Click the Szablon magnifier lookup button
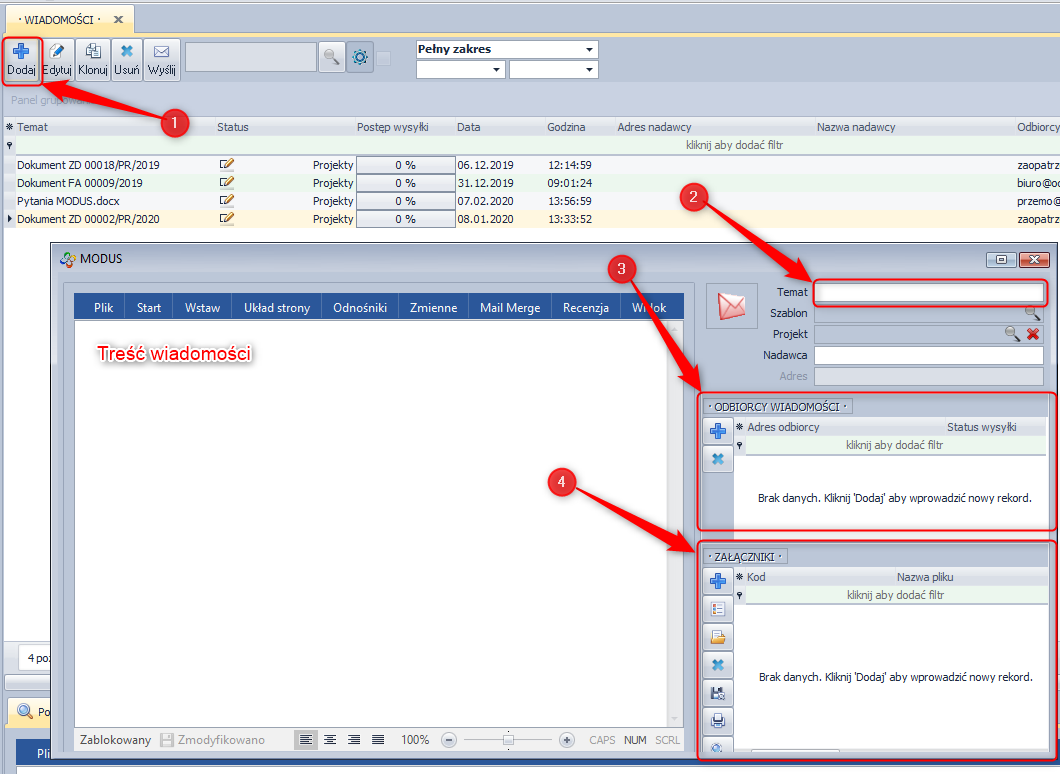Viewport: 1060px width, 774px height. pos(1031,313)
